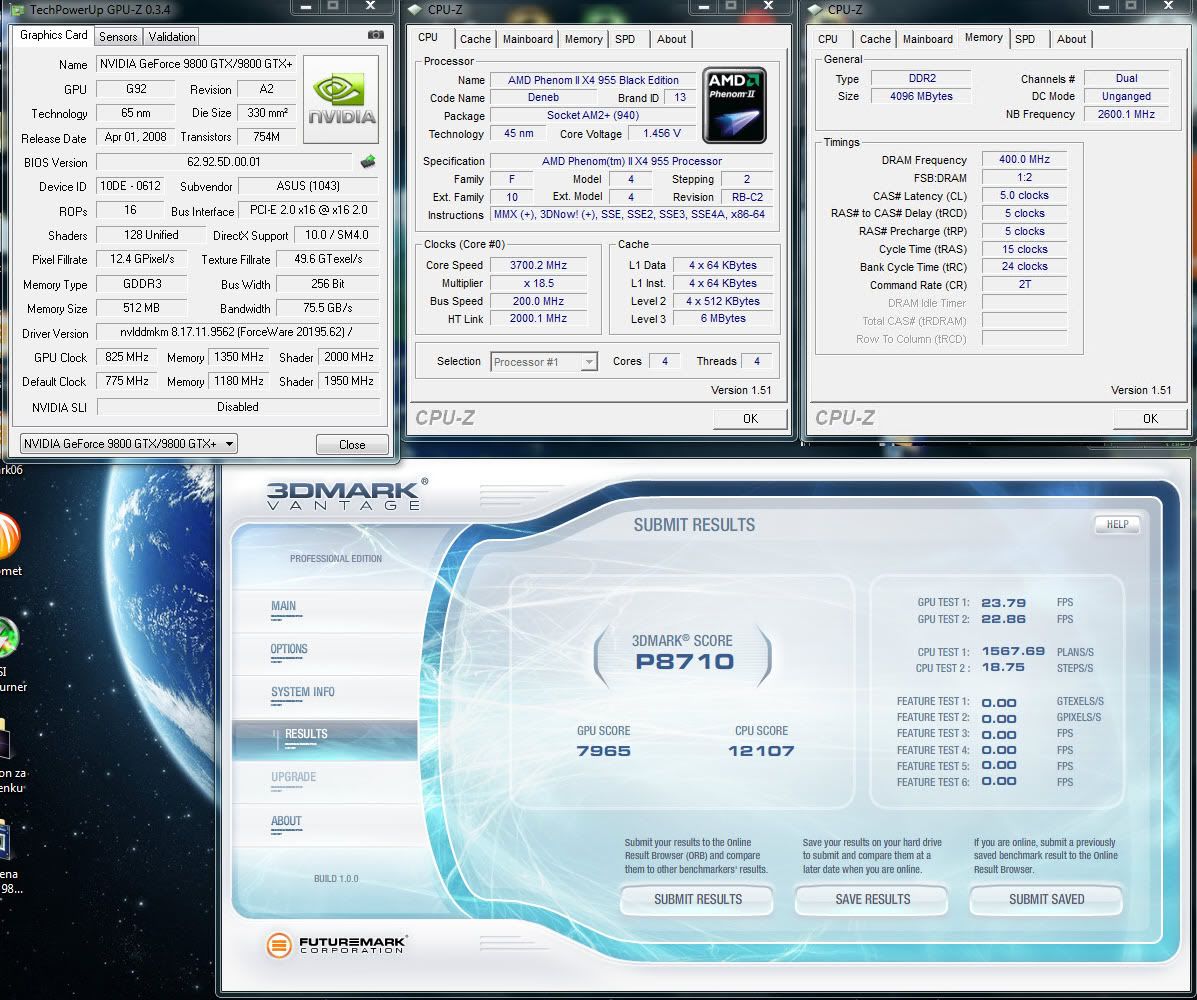Click the GPU-Z screenshot camera icon

[376, 35]
